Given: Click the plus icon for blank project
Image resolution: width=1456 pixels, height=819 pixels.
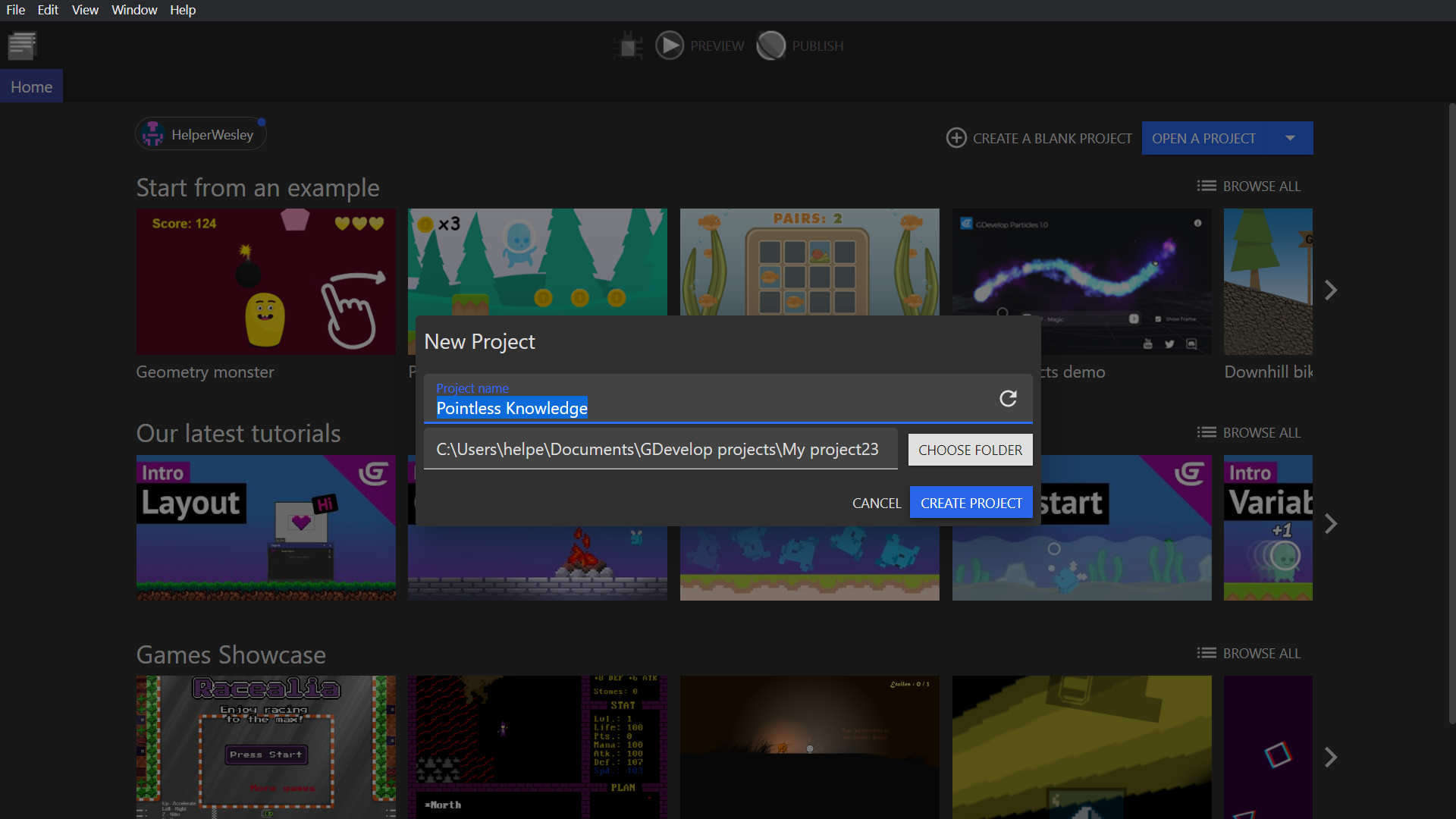Looking at the screenshot, I should (x=956, y=138).
